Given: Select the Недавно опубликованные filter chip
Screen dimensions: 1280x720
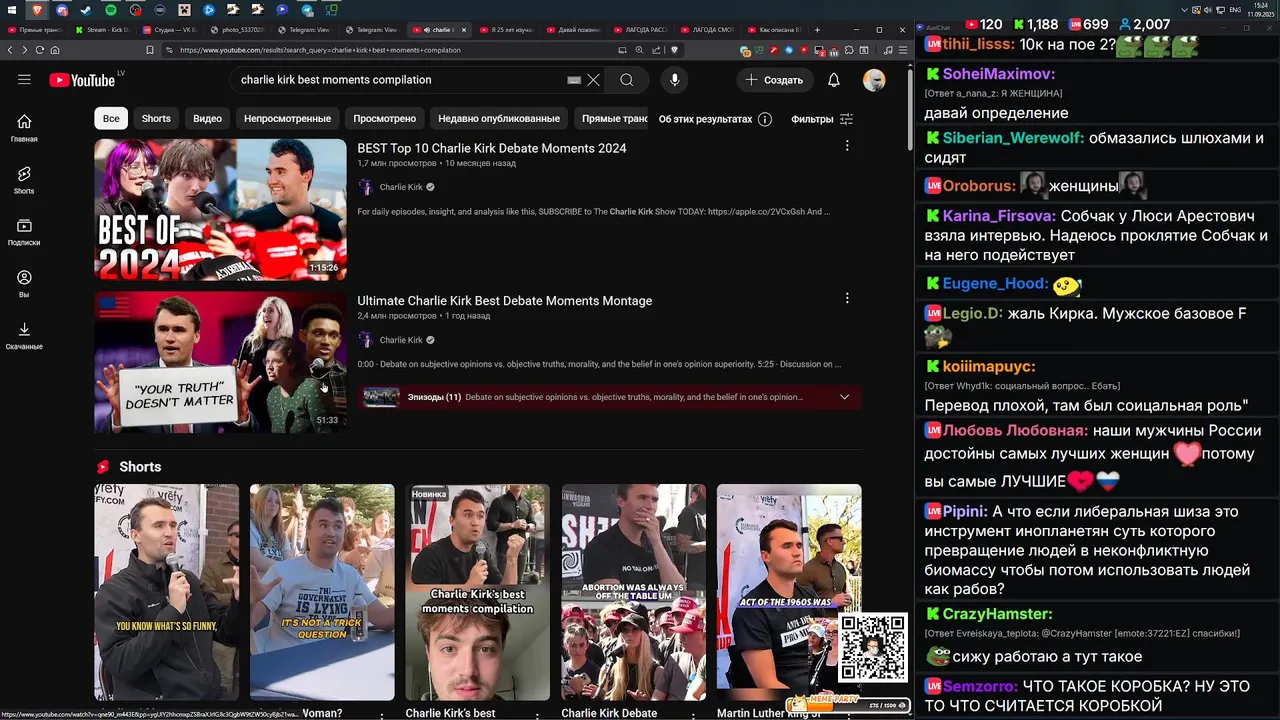Looking at the screenshot, I should [x=499, y=119].
